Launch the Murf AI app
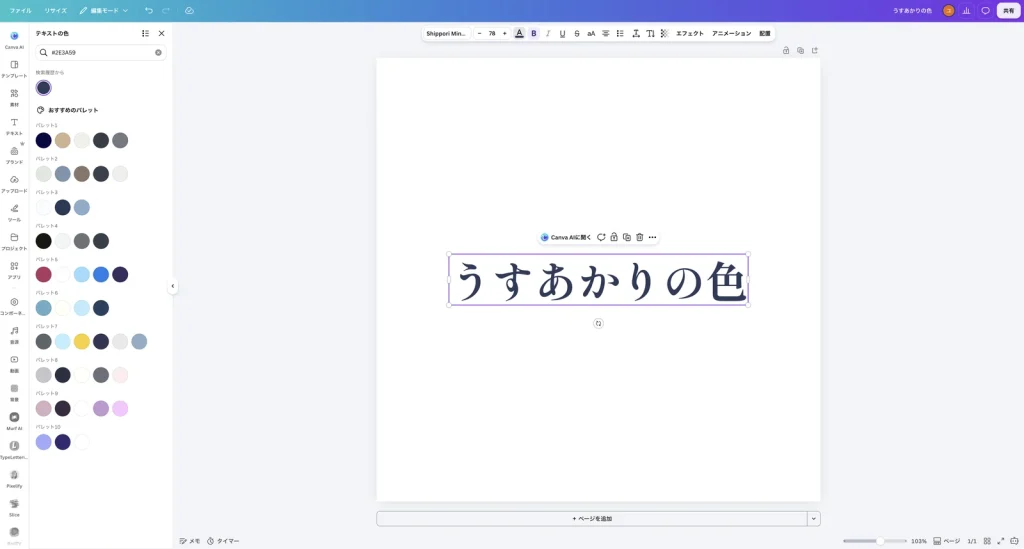Screen dimensions: 1024x549 14,420
